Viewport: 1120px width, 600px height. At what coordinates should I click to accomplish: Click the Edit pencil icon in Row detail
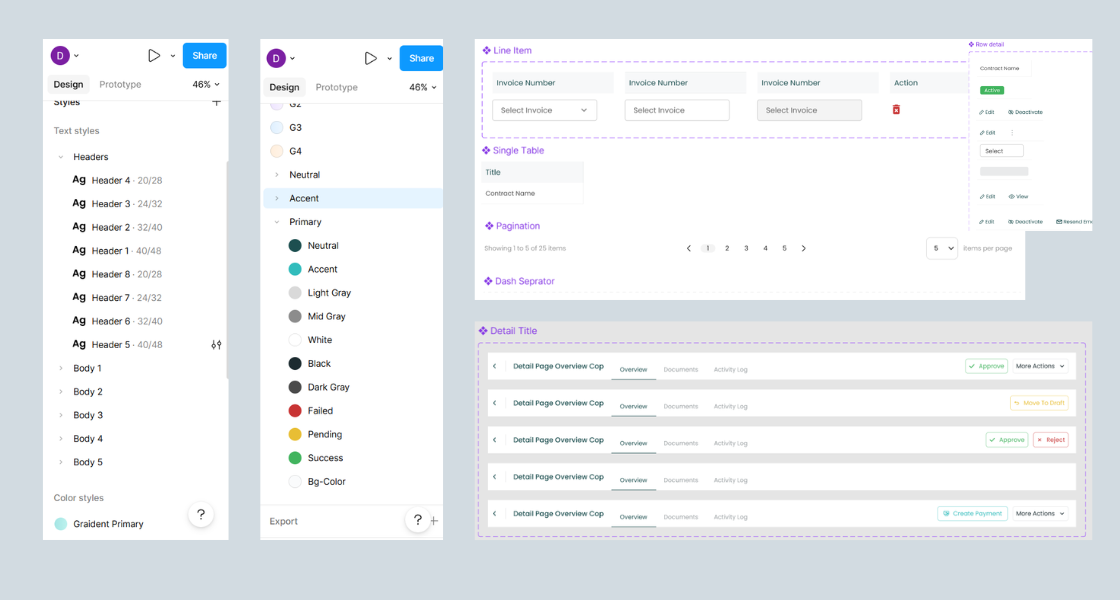click(x=982, y=112)
